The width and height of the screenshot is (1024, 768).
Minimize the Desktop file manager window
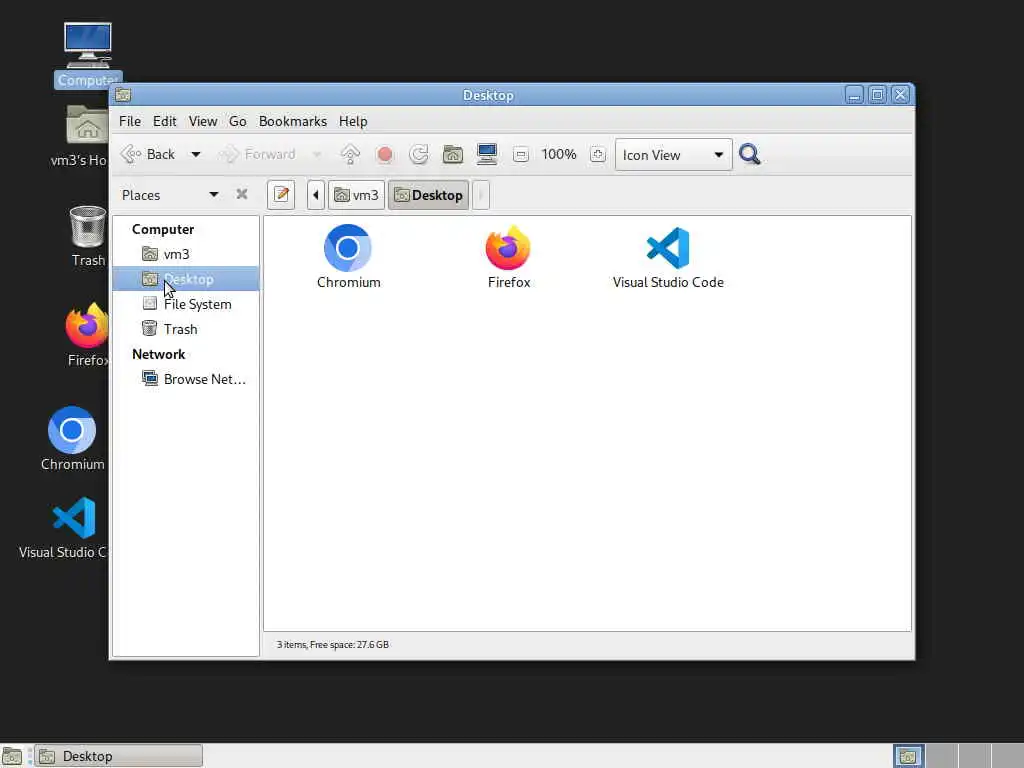point(854,95)
